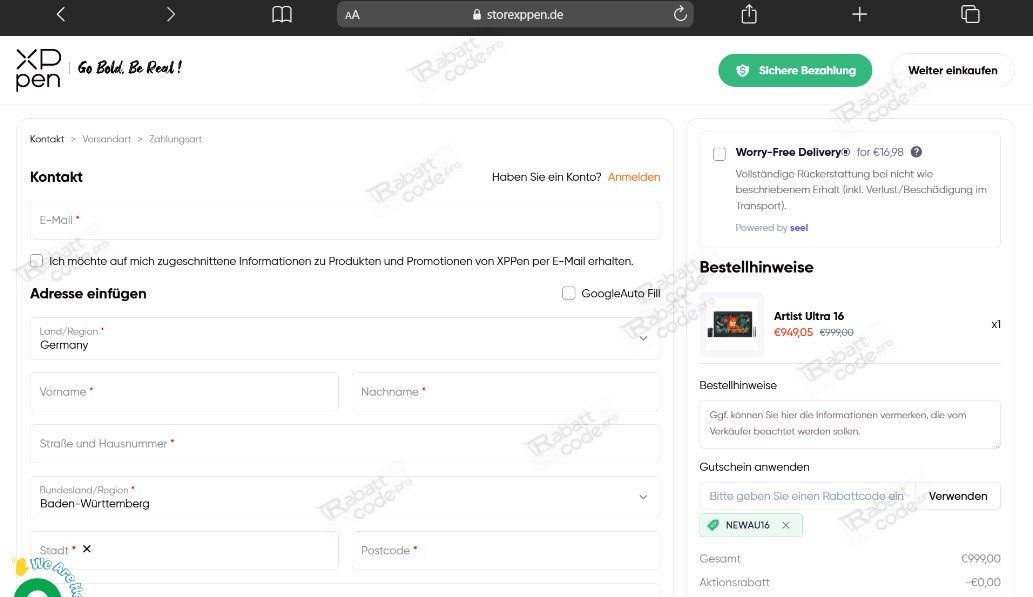
Task: Click the NEWAU16 coupon tag icon
Action: (713, 525)
